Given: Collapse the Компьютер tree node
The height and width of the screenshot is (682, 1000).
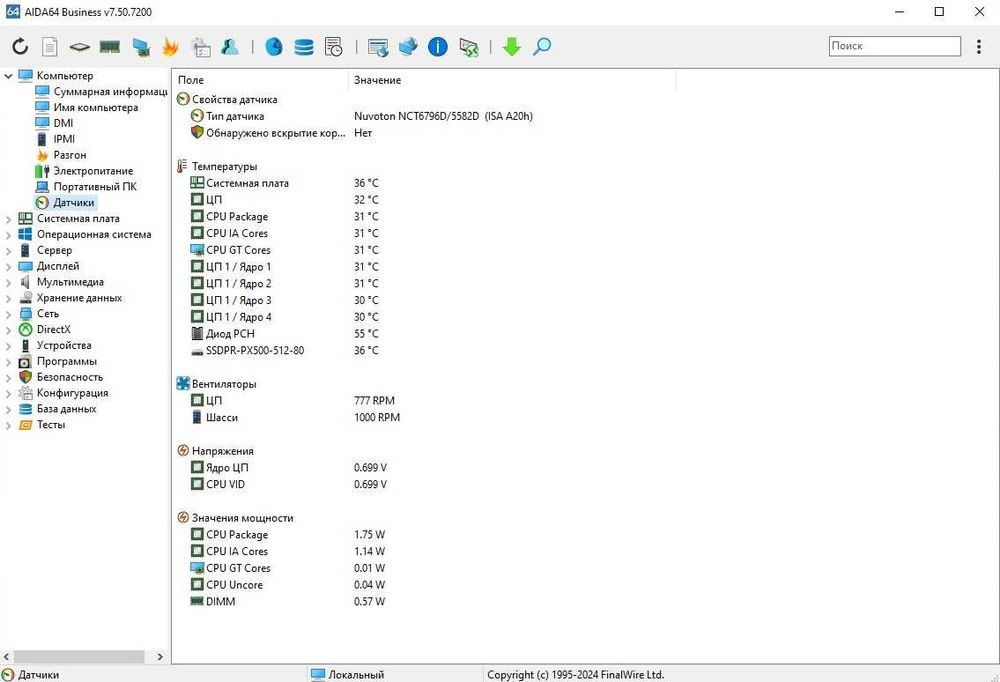Looking at the screenshot, I should (8, 76).
